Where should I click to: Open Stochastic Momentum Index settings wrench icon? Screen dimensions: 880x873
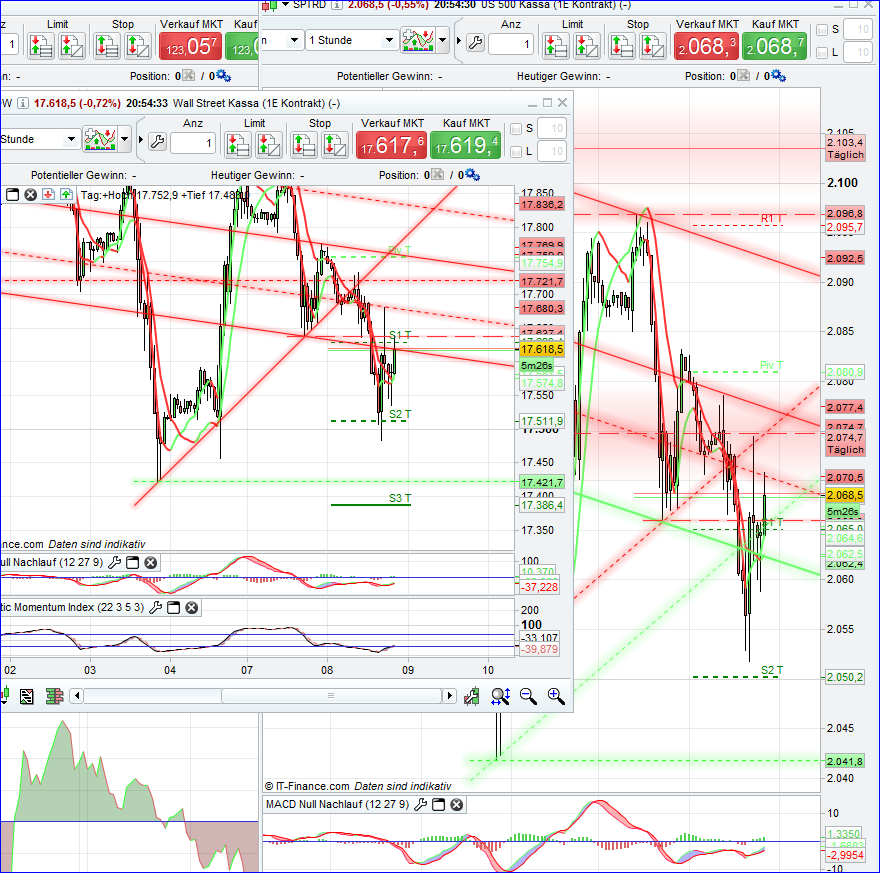click(155, 606)
